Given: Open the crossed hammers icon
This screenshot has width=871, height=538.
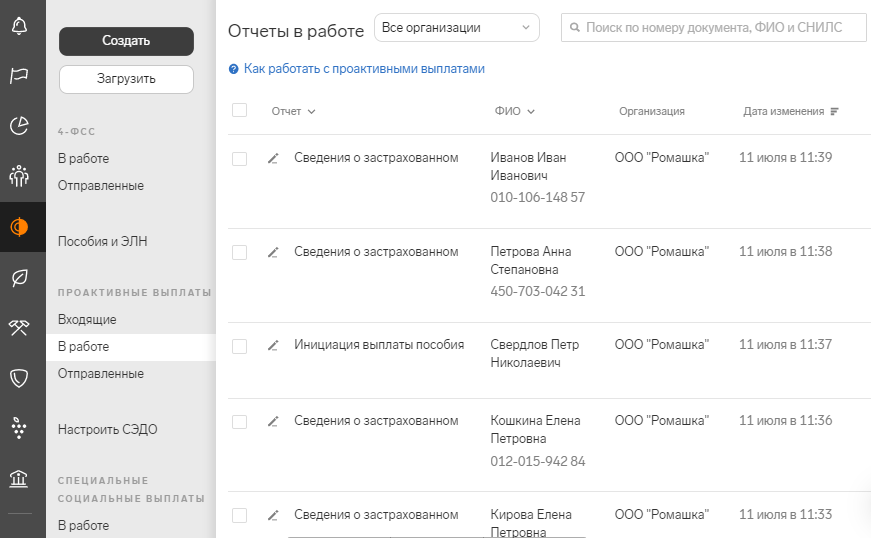Looking at the screenshot, I should click(19, 328).
